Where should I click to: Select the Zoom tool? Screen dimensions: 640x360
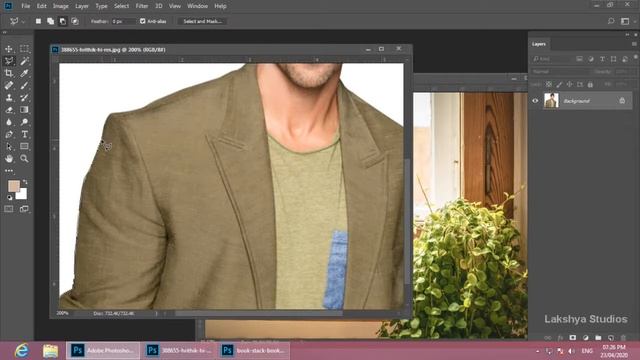pyautogui.click(x=24, y=159)
